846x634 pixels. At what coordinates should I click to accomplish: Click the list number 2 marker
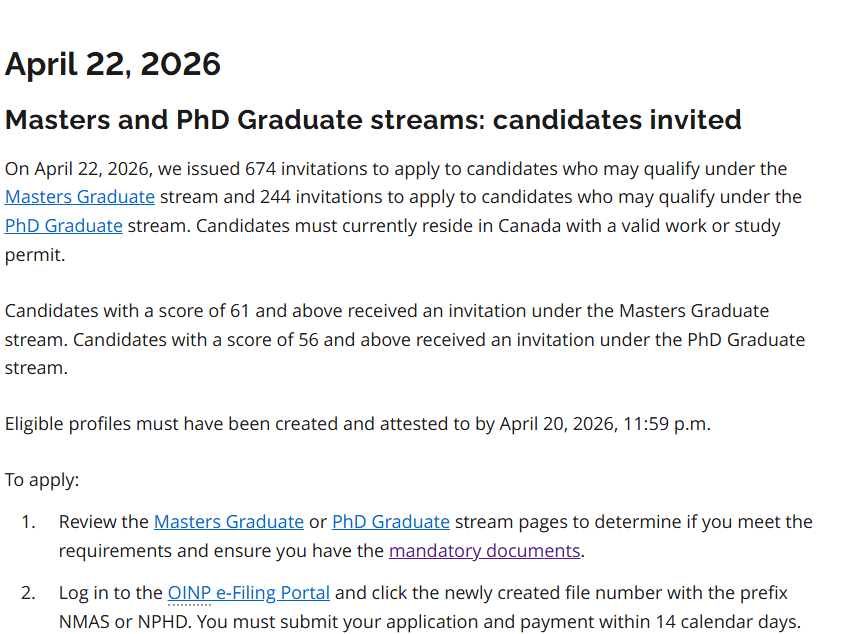(x=28, y=593)
